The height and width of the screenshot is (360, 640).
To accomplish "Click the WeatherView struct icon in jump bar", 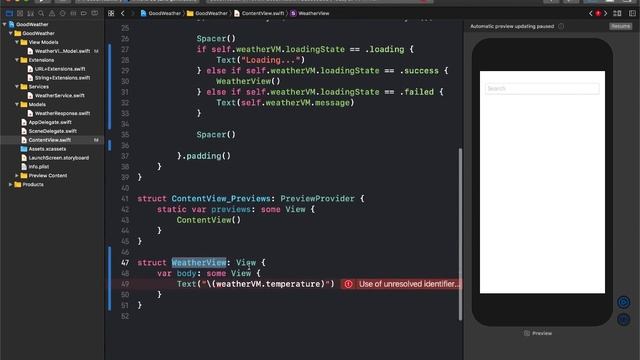I will point(293,13).
